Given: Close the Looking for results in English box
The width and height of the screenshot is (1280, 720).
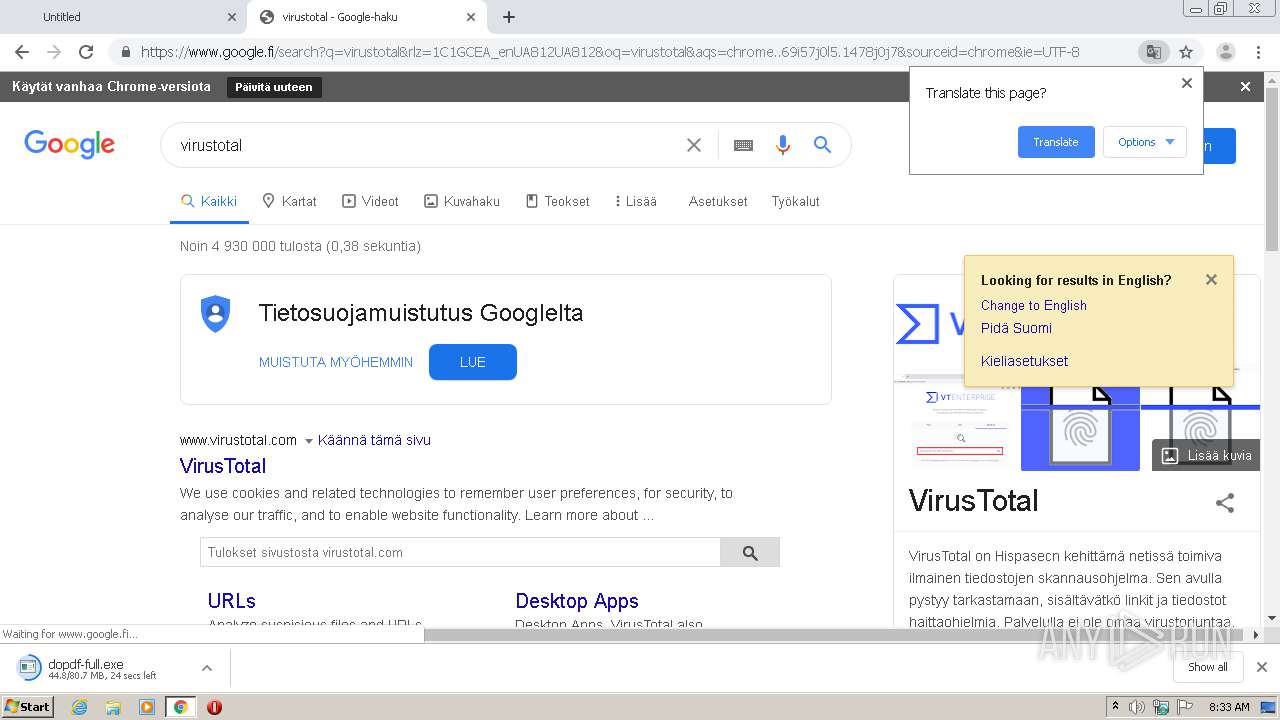Looking at the screenshot, I should [1211, 280].
